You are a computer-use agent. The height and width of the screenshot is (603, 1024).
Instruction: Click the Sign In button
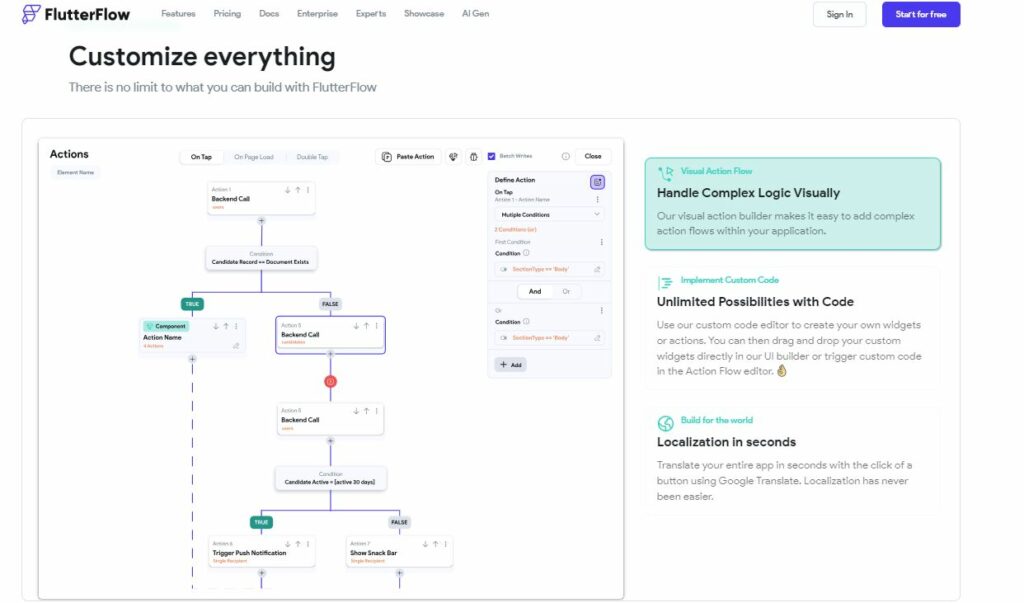point(839,14)
